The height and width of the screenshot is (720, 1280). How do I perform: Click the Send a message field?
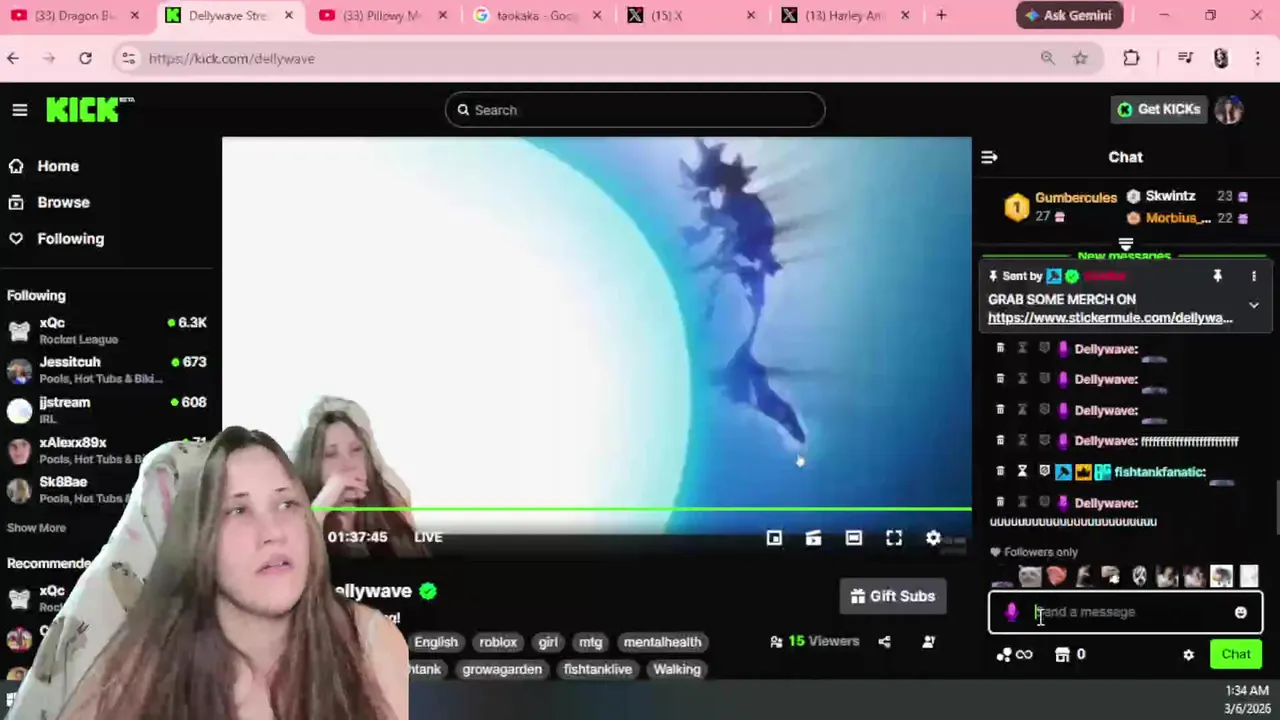1125,612
